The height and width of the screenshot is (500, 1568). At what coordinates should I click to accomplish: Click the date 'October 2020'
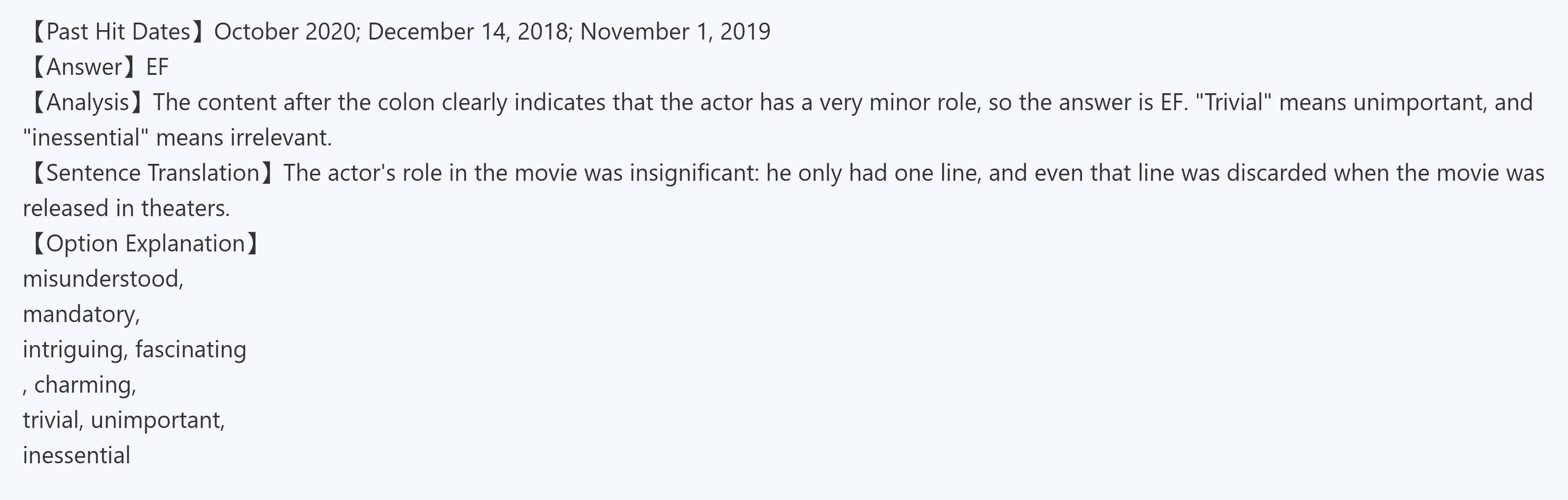click(x=285, y=32)
